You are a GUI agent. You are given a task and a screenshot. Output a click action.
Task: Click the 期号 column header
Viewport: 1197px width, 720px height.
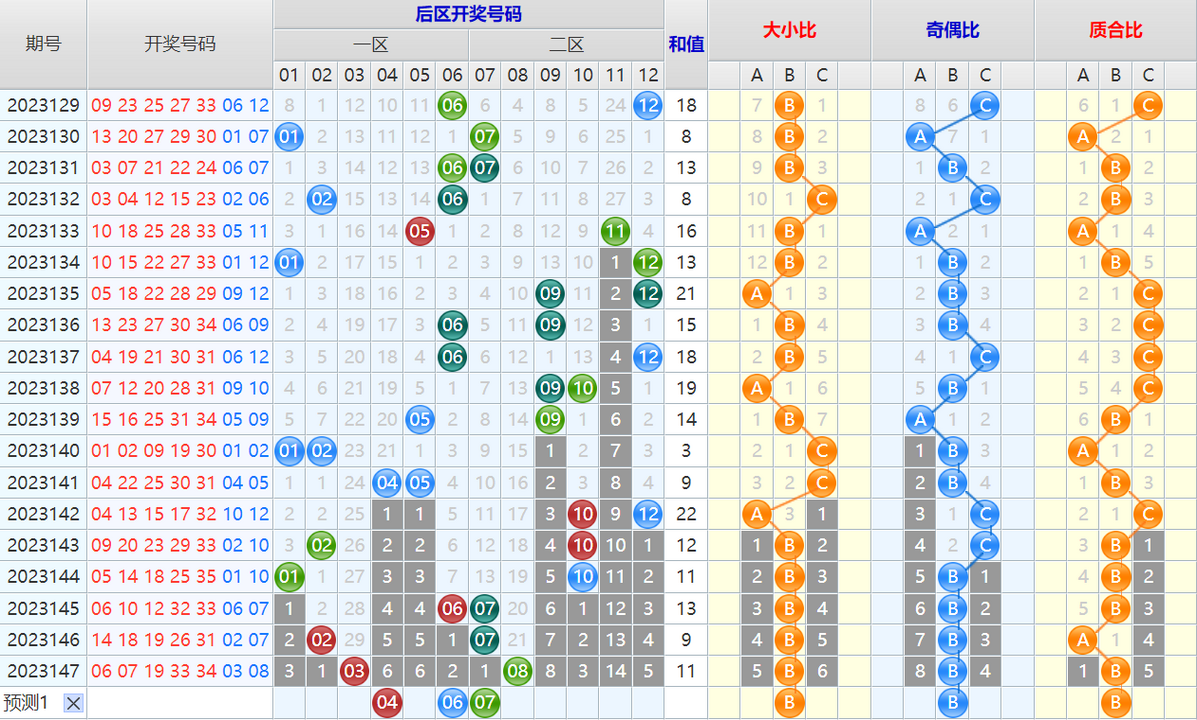(44, 44)
